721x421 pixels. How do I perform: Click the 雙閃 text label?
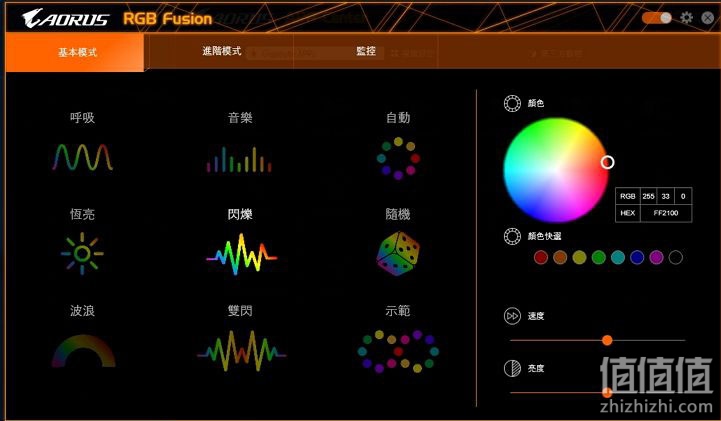pos(240,311)
